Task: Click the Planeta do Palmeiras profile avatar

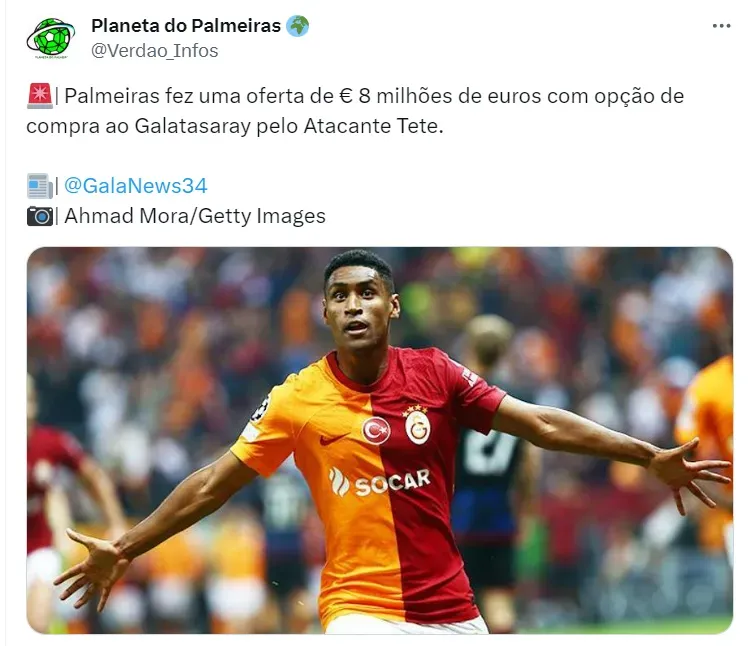Action: (51, 38)
